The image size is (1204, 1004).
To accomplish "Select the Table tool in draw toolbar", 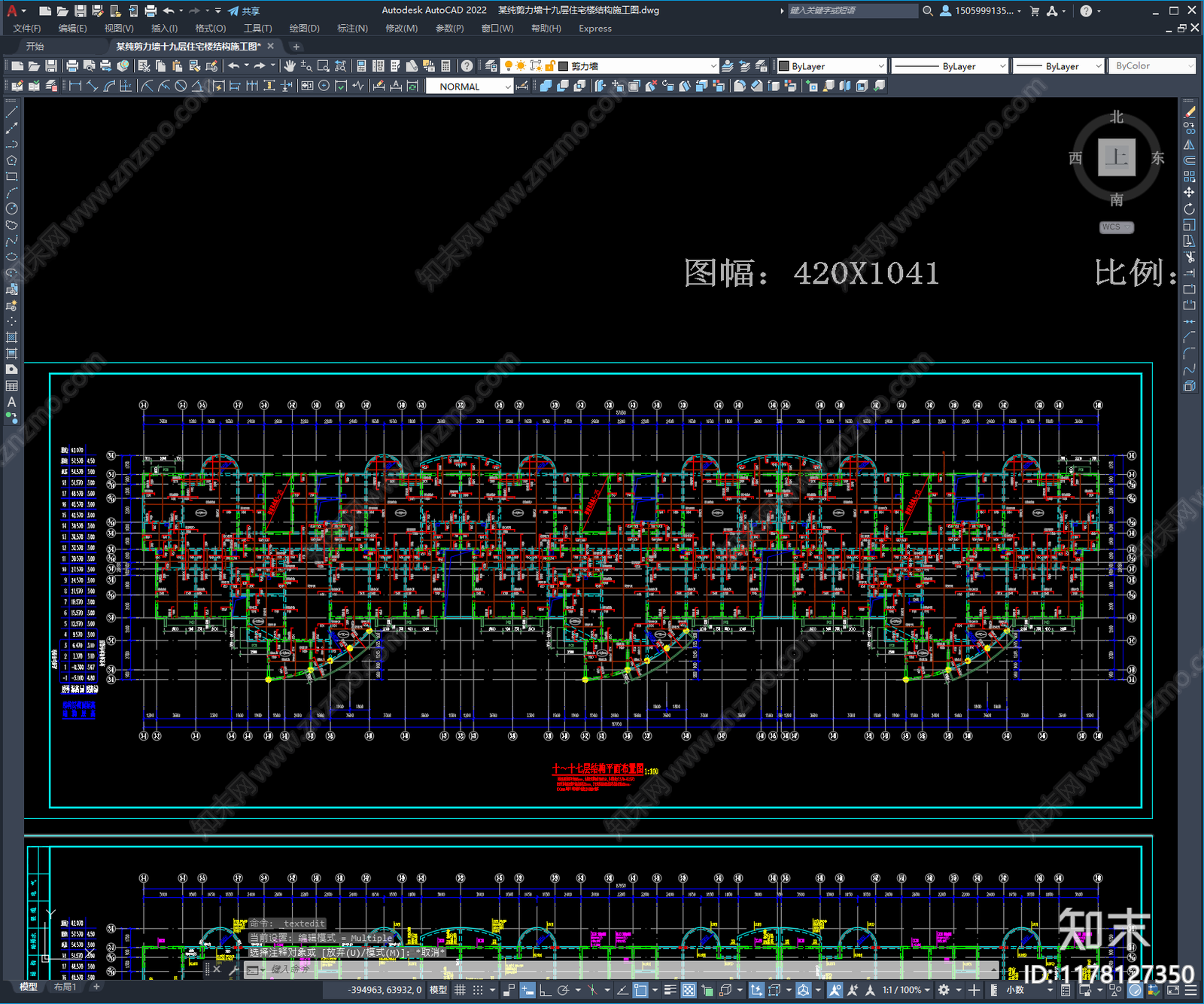I will coord(11,385).
